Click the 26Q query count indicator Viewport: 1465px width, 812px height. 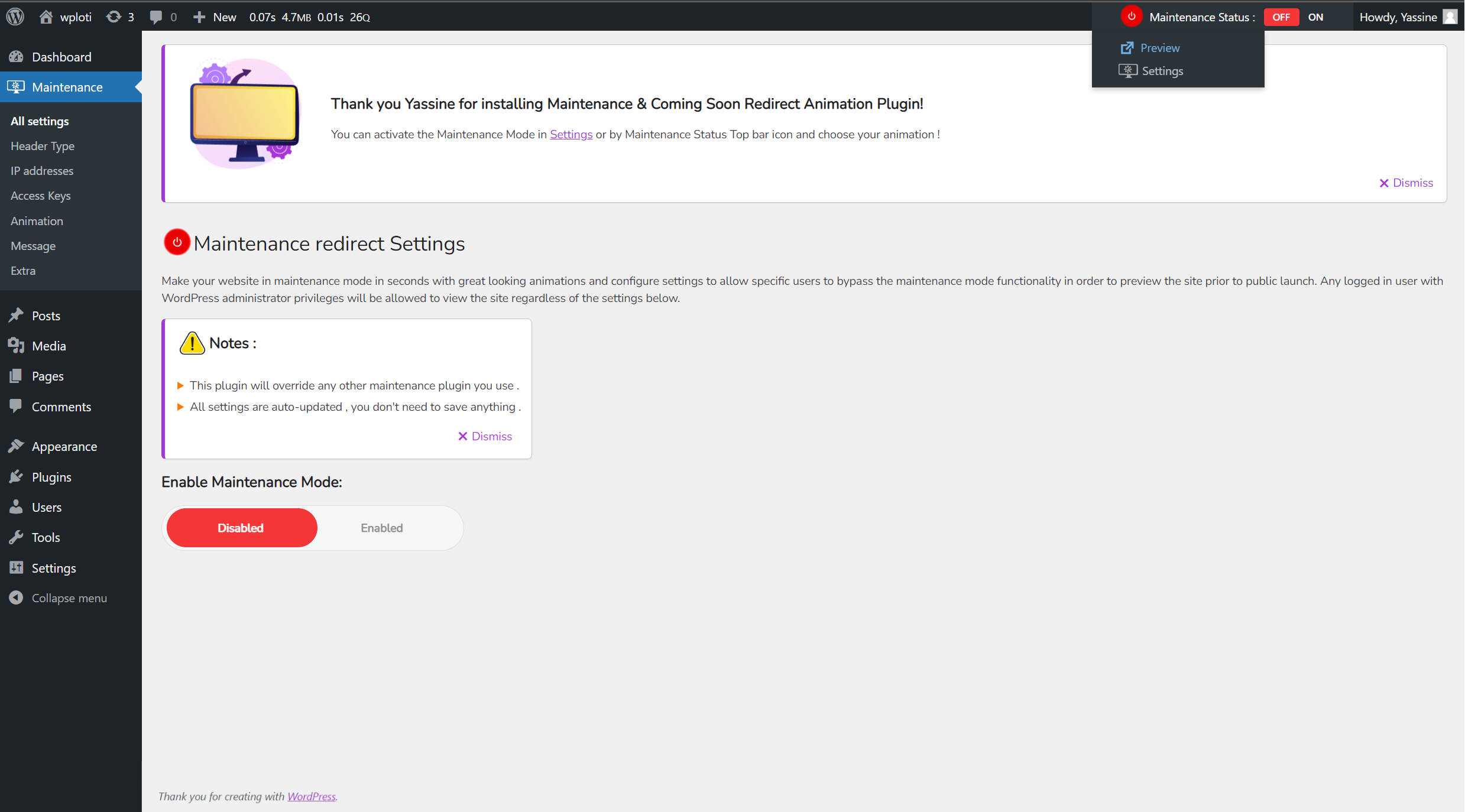[x=360, y=17]
